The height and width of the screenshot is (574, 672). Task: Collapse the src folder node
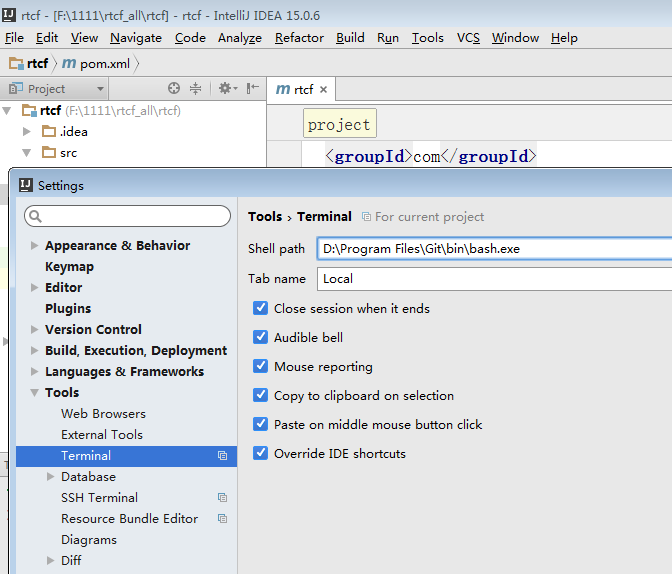point(27,153)
